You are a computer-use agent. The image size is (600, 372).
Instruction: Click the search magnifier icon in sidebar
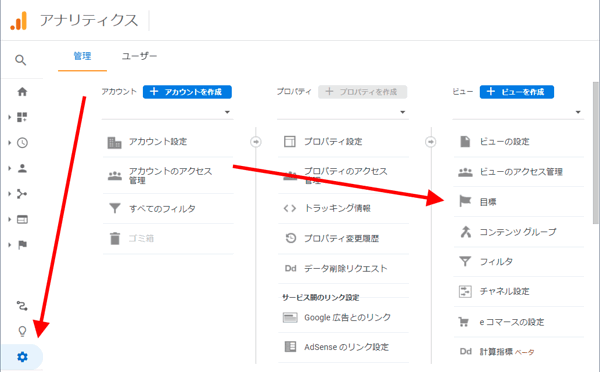point(21,60)
